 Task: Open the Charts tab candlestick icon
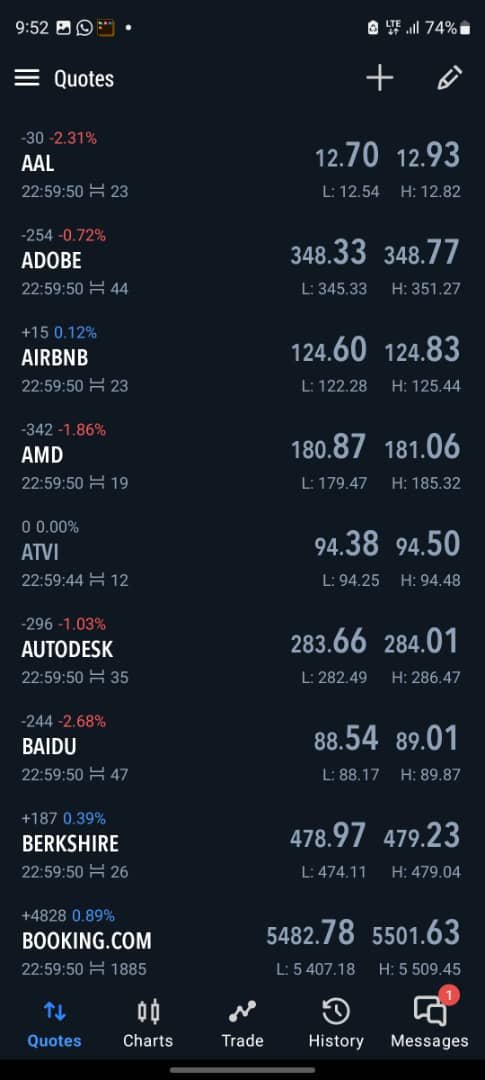pyautogui.click(x=148, y=1011)
